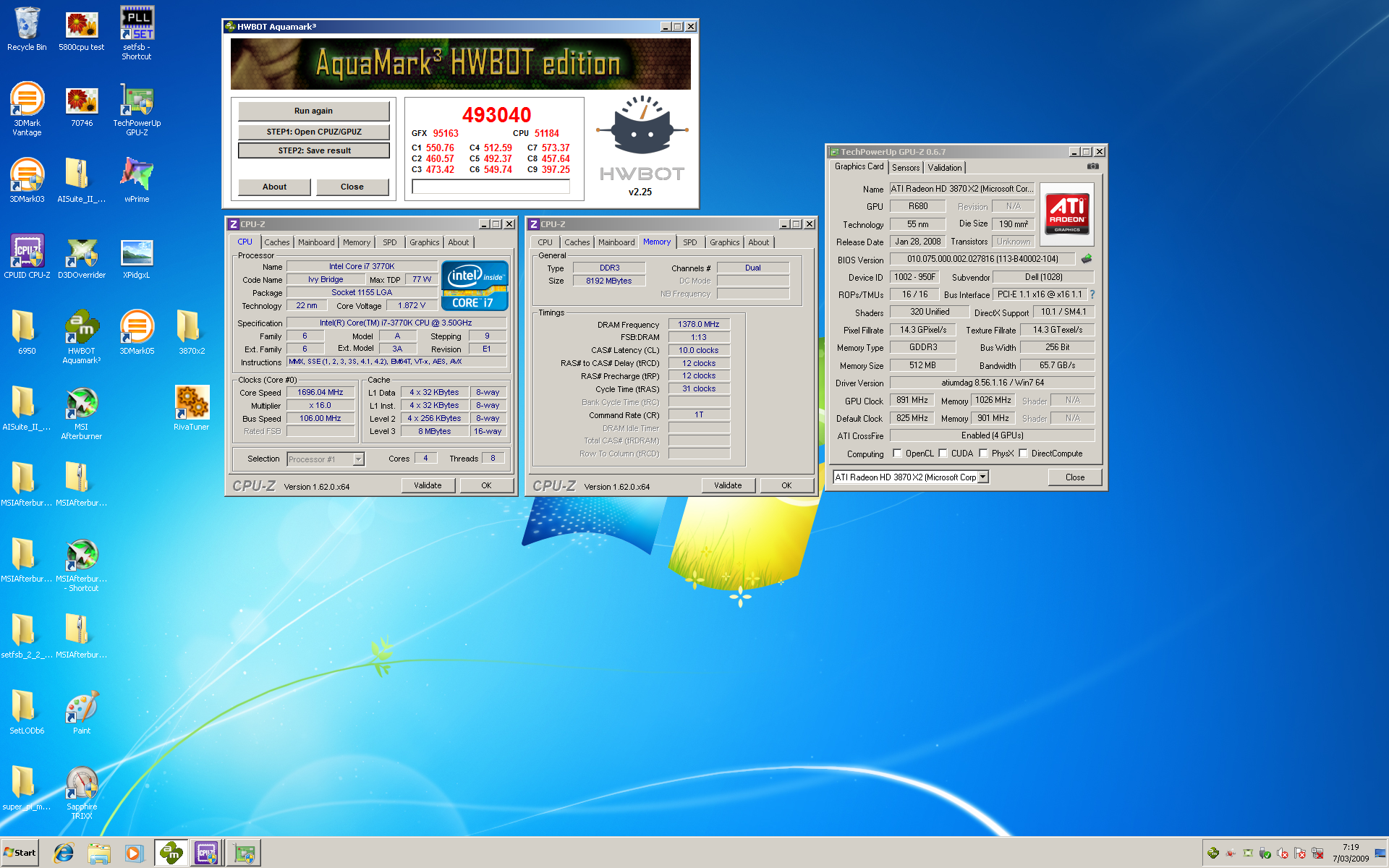This screenshot has height=868, width=1389.
Task: Switch to the GPU-Z taskbar button
Action: coord(243,853)
